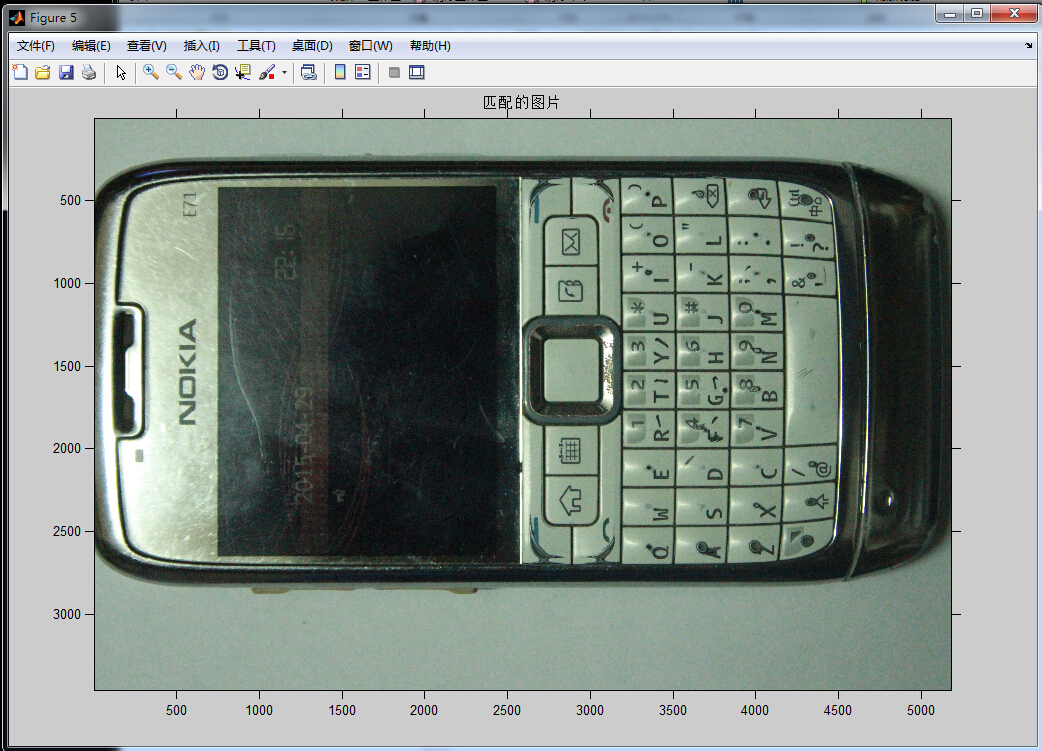Click the y-axis tick label 2000
Screen dimensions: 1042x751
pyautogui.click(x=67, y=449)
